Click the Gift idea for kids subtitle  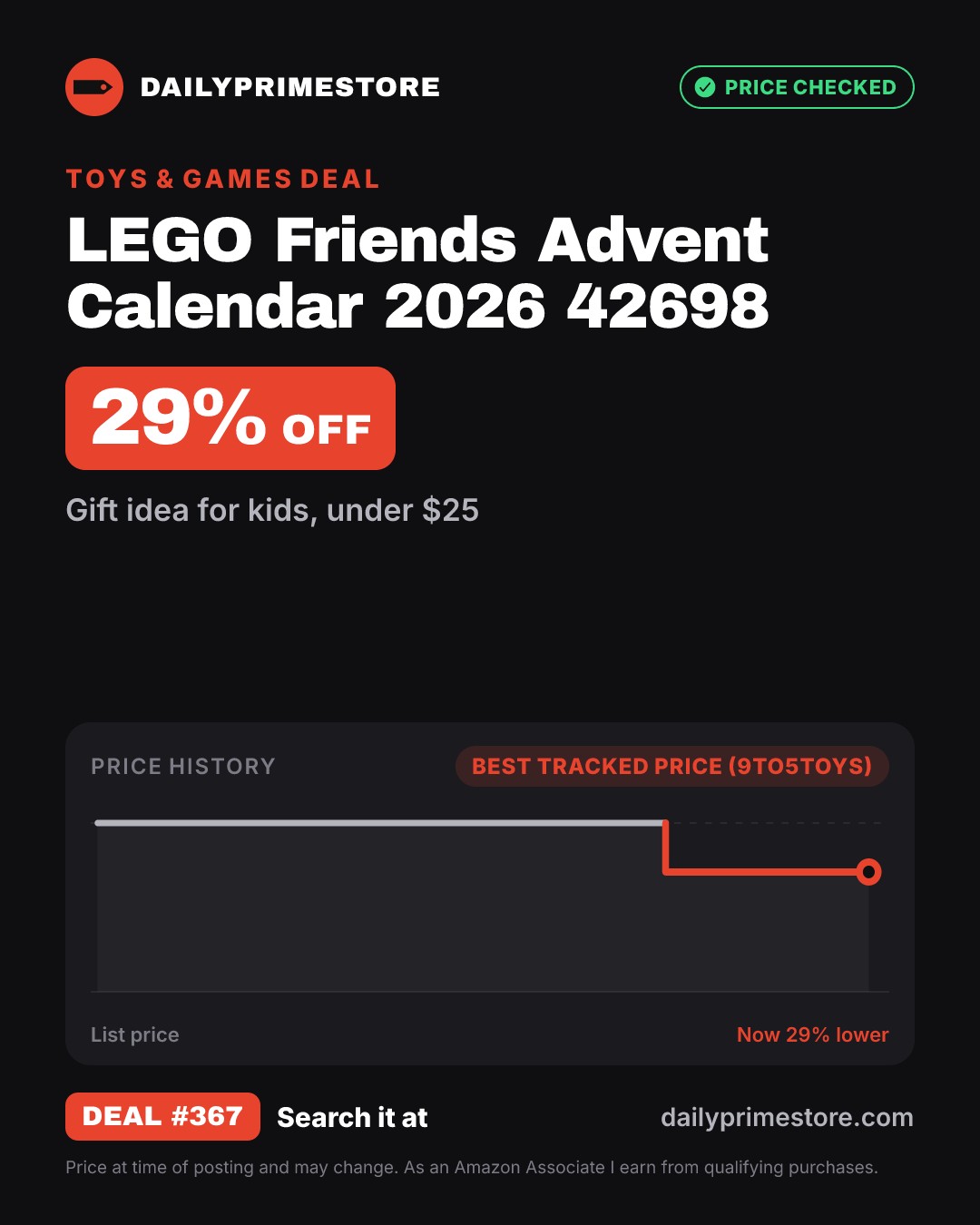[272, 510]
